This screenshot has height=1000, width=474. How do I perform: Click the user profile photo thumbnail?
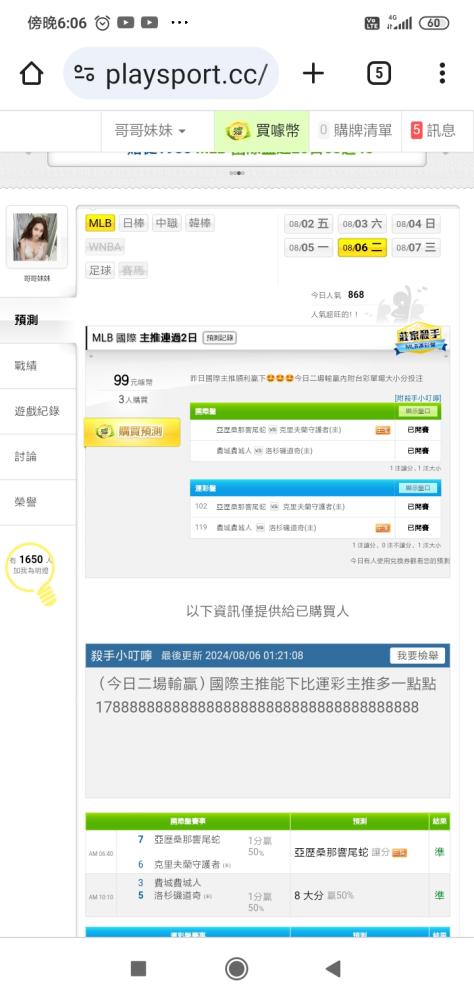pos(35,237)
